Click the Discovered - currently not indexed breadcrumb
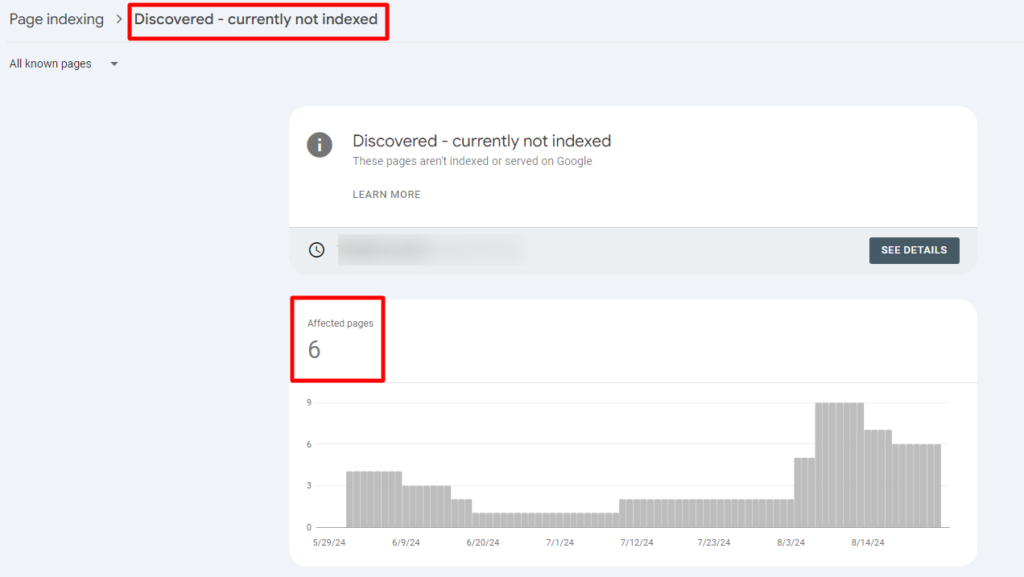The image size is (1024, 577). [256, 20]
